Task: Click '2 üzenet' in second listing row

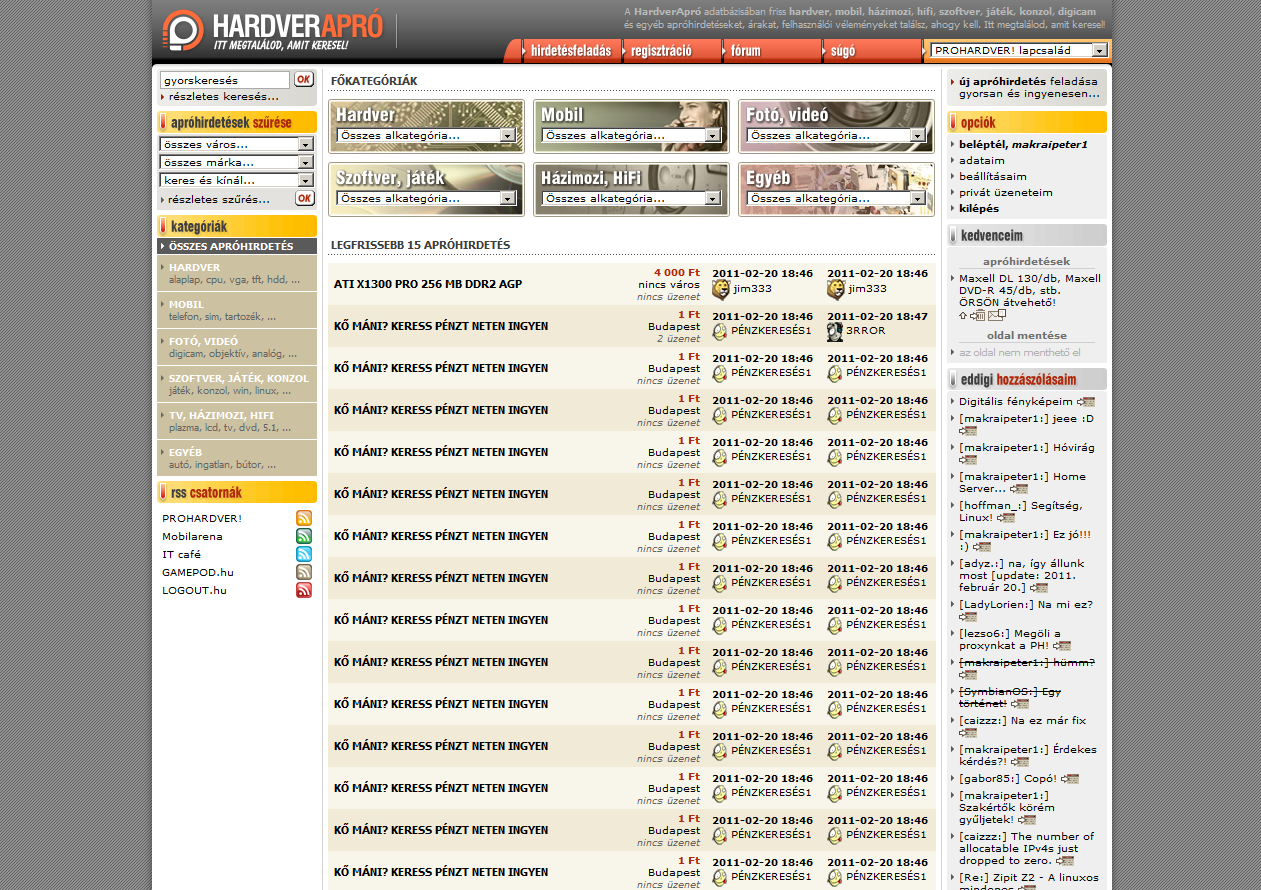Action: point(678,338)
